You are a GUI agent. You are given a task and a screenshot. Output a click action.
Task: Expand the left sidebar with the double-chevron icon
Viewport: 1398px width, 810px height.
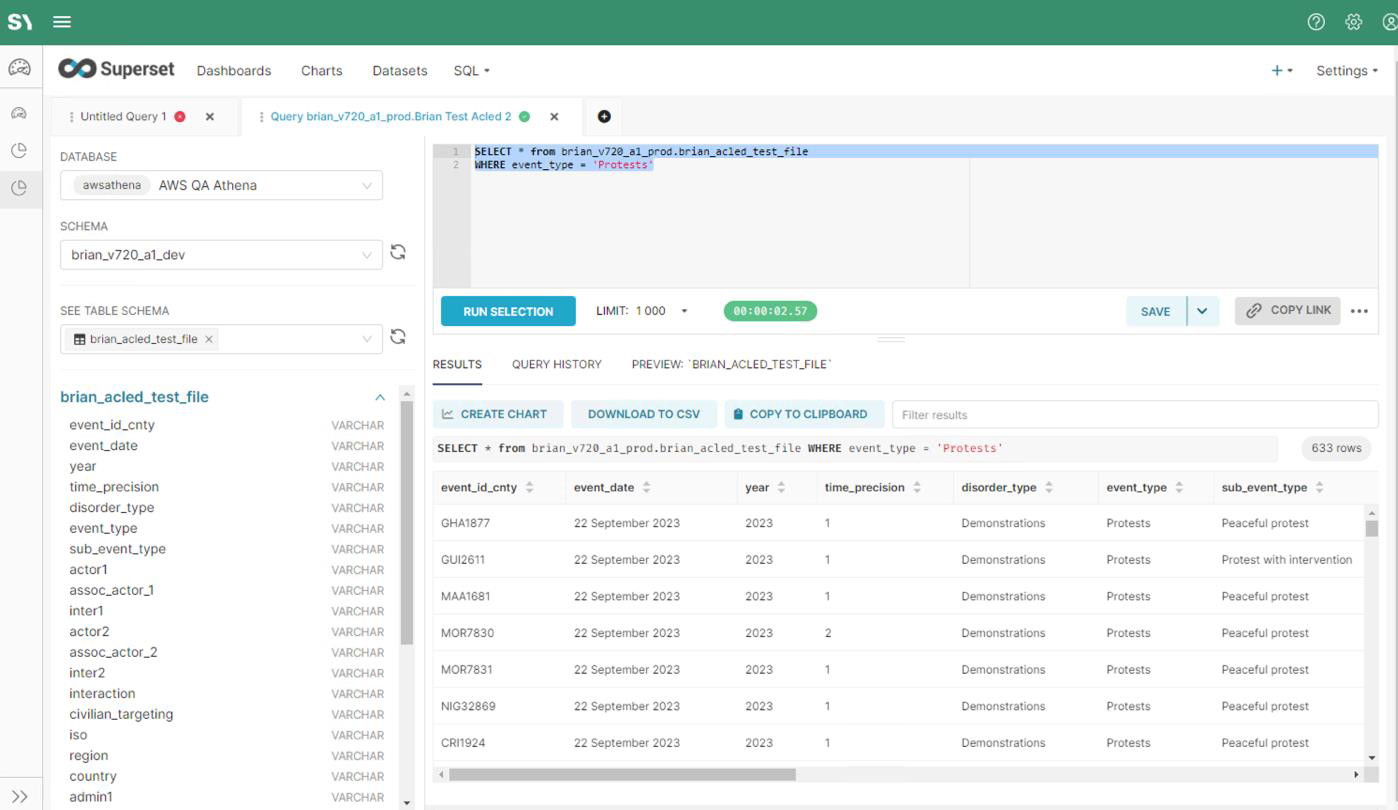19,796
